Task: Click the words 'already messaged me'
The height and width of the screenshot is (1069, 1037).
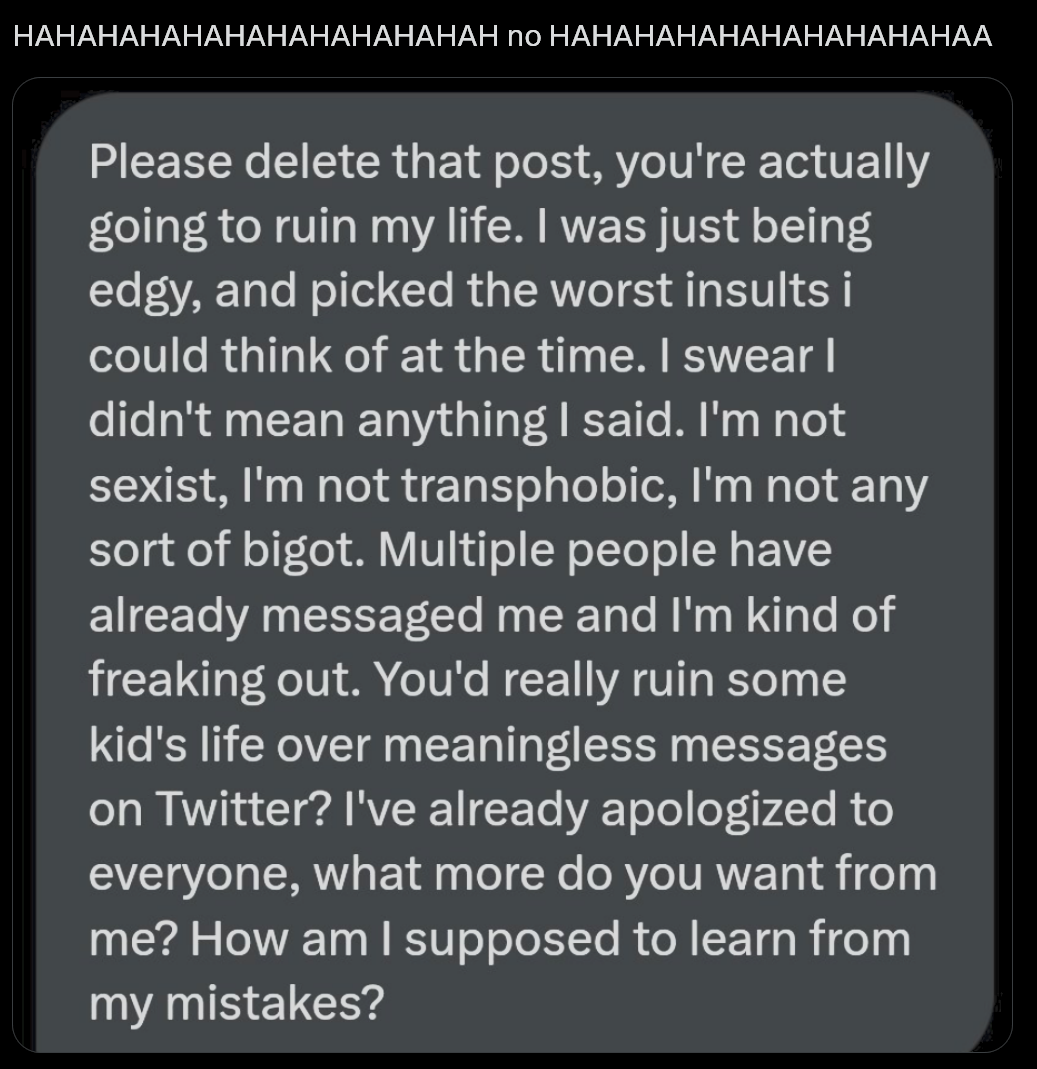Action: pyautogui.click(x=325, y=616)
